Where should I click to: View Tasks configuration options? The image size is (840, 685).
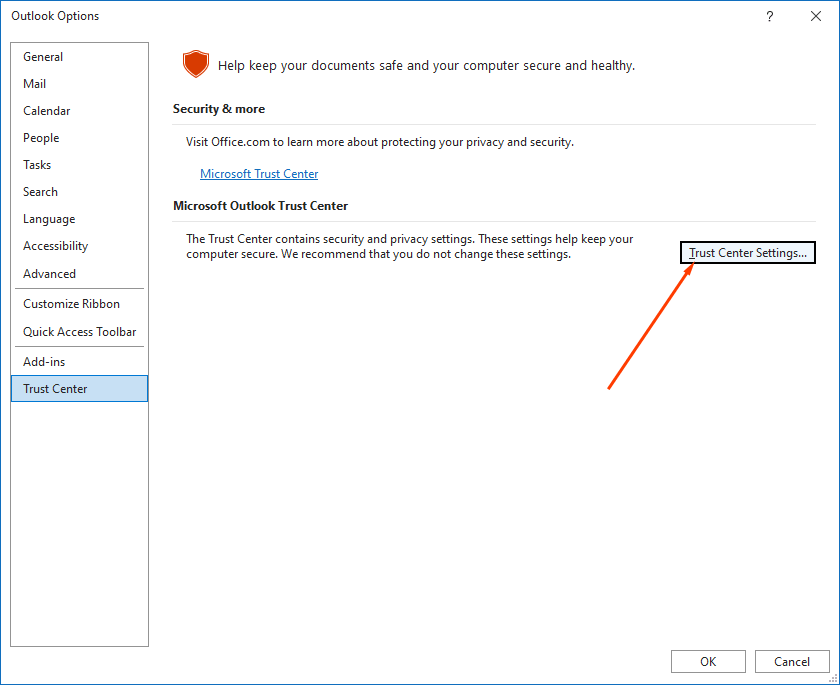point(37,164)
